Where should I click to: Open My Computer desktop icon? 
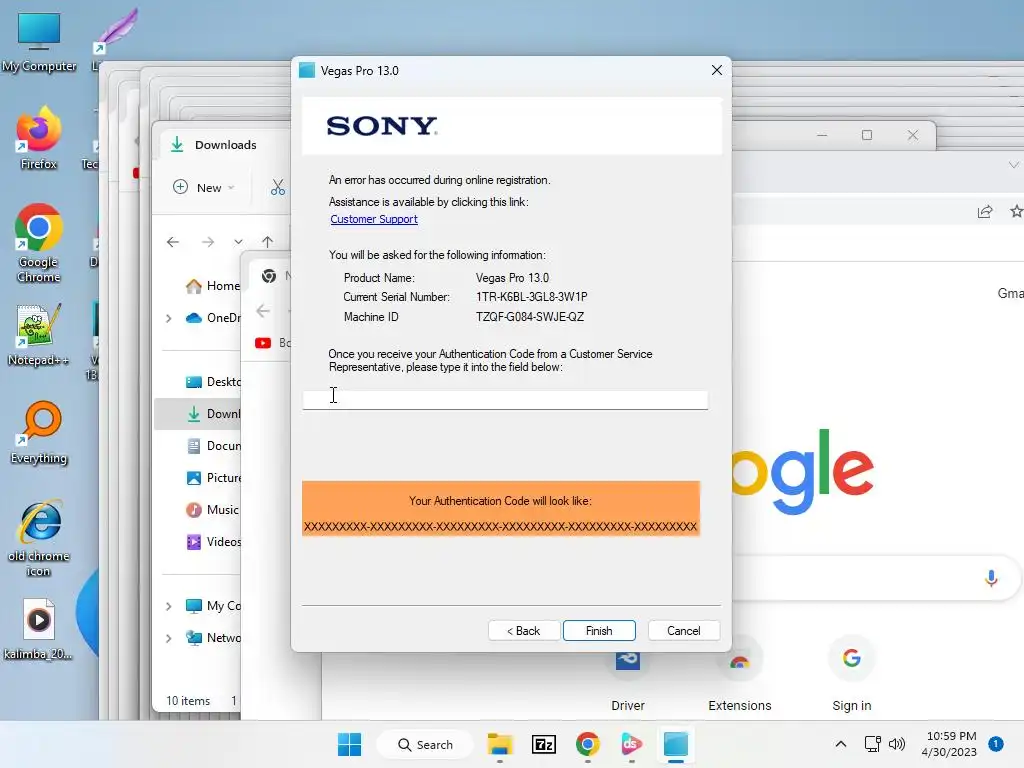pyautogui.click(x=39, y=40)
